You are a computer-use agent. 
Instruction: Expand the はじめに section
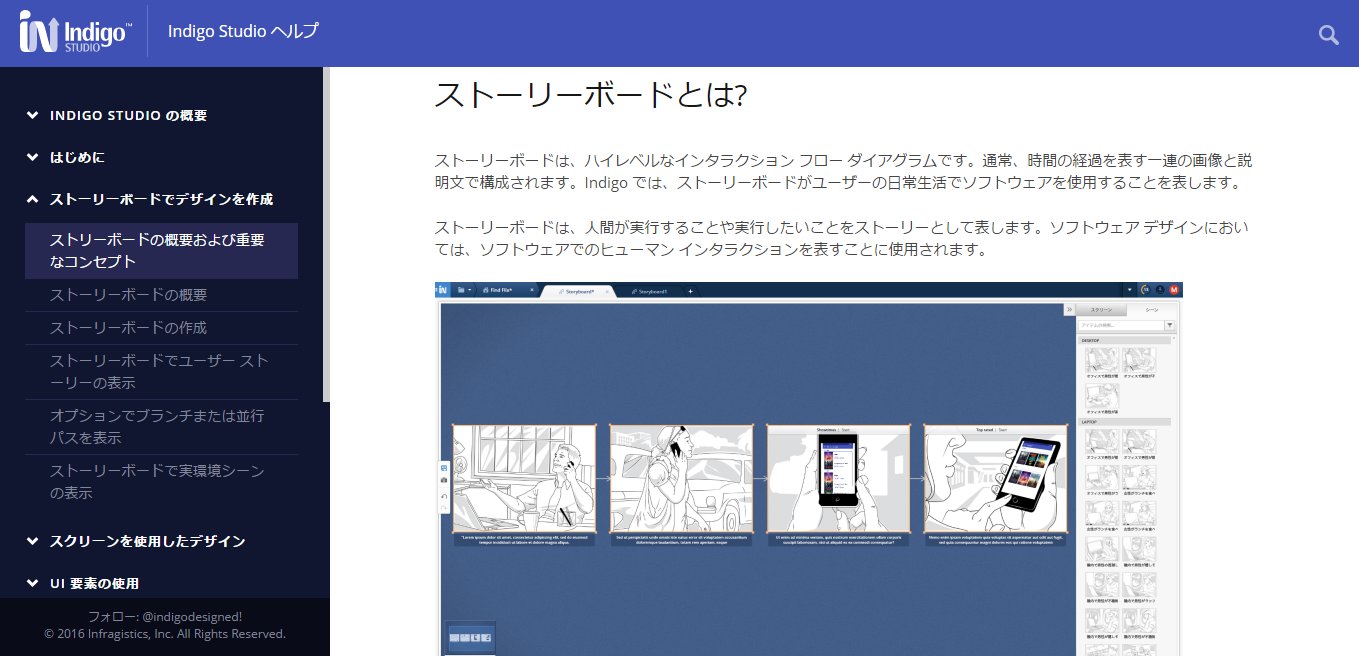tap(77, 157)
